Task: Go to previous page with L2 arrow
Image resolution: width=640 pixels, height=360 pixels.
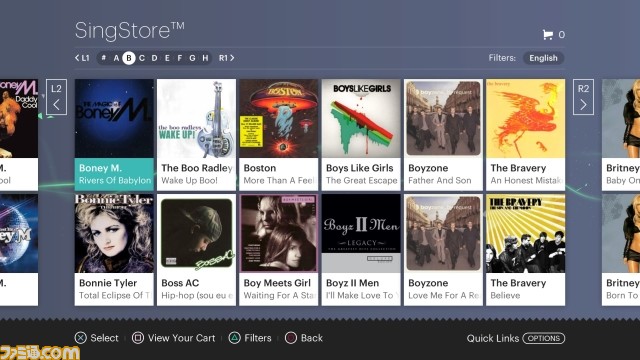Action: click(56, 97)
